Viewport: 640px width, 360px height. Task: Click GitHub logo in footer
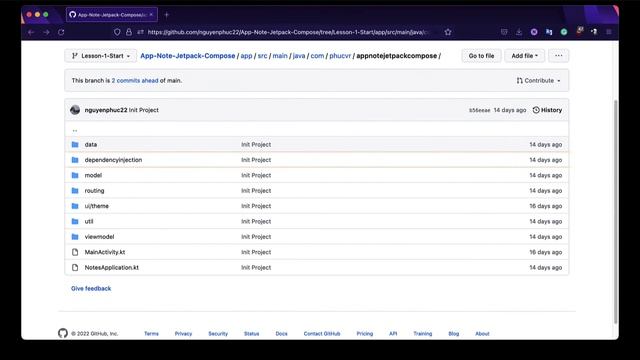62,333
